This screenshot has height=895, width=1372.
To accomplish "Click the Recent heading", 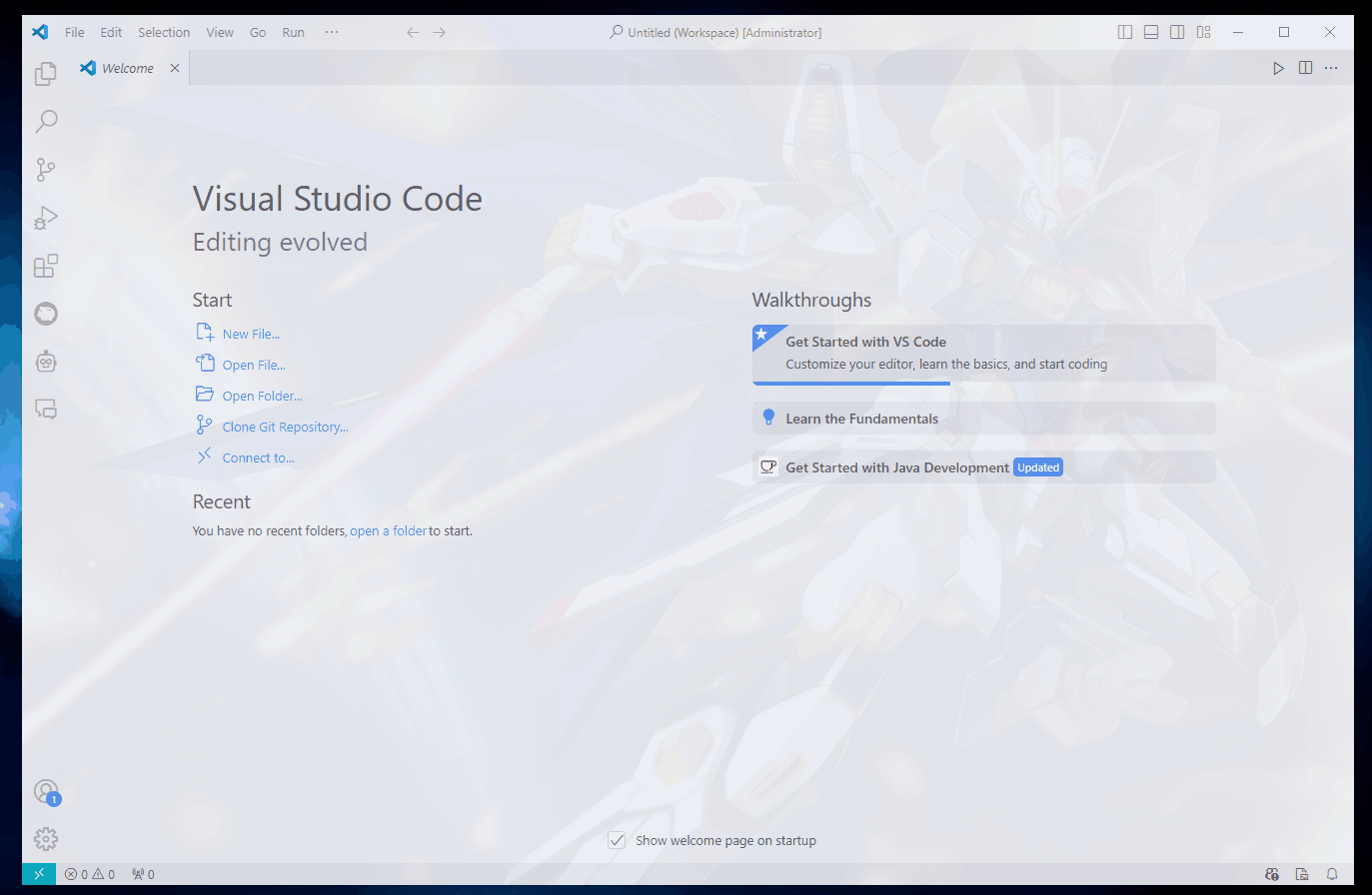I will (x=222, y=501).
